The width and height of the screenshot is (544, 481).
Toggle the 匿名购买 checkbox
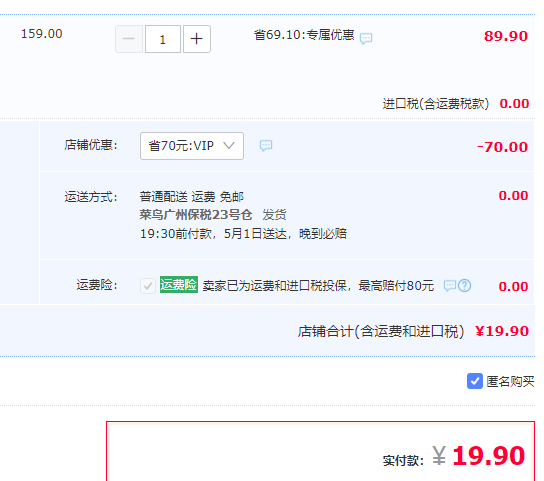(475, 381)
